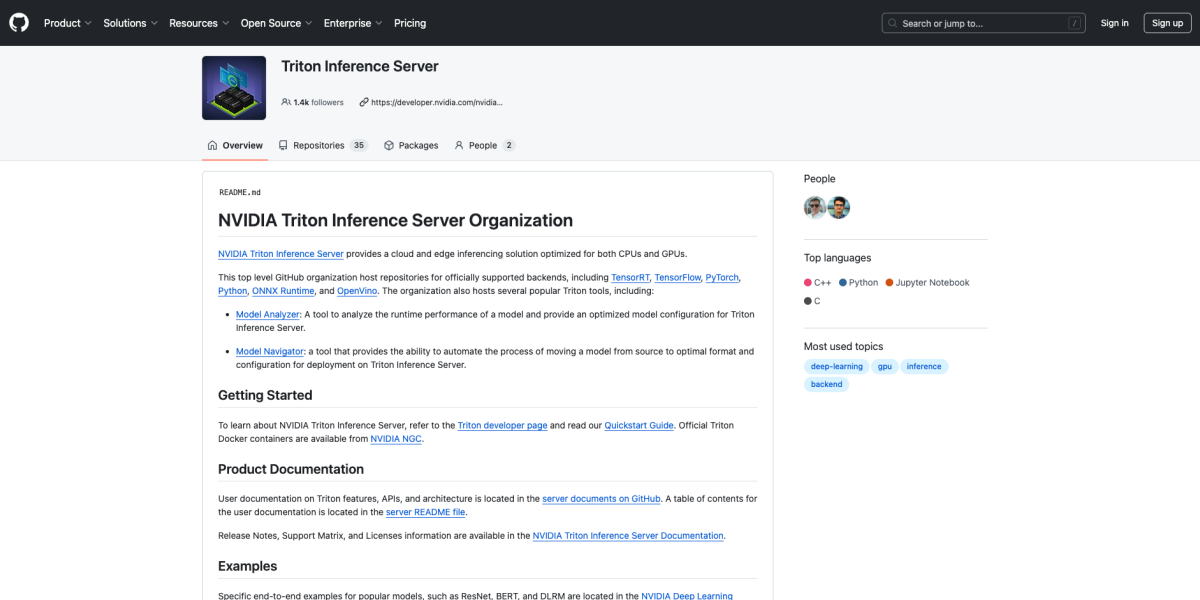Expand the Solutions dropdown menu

[x=130, y=23]
